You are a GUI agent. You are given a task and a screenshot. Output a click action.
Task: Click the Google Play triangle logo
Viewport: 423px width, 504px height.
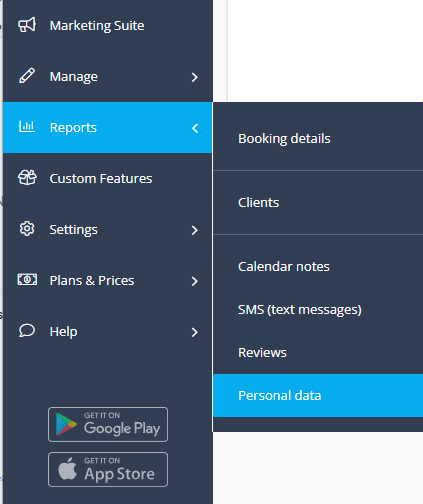[x=66, y=424]
